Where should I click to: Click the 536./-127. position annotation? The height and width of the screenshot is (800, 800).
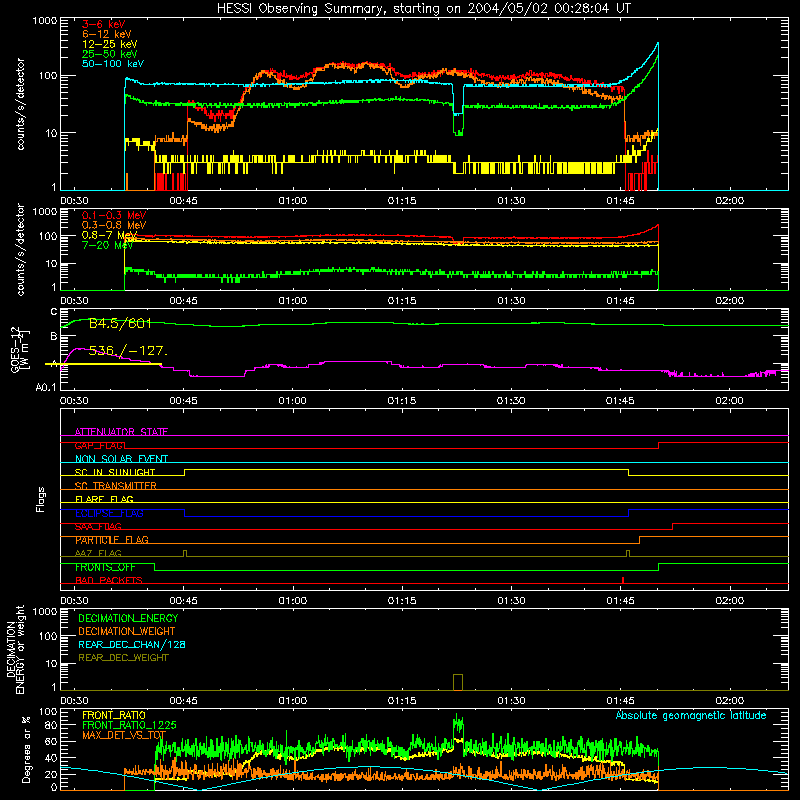[x=128, y=351]
